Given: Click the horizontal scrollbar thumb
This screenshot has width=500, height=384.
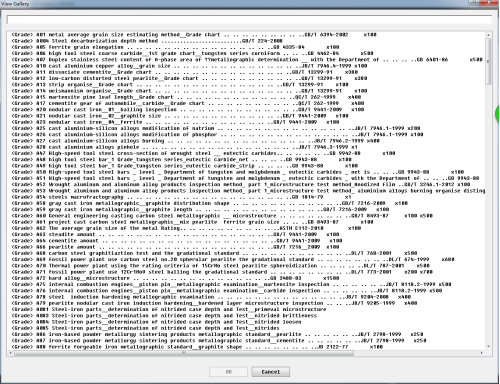Looking at the screenshot, I should pos(184,353).
